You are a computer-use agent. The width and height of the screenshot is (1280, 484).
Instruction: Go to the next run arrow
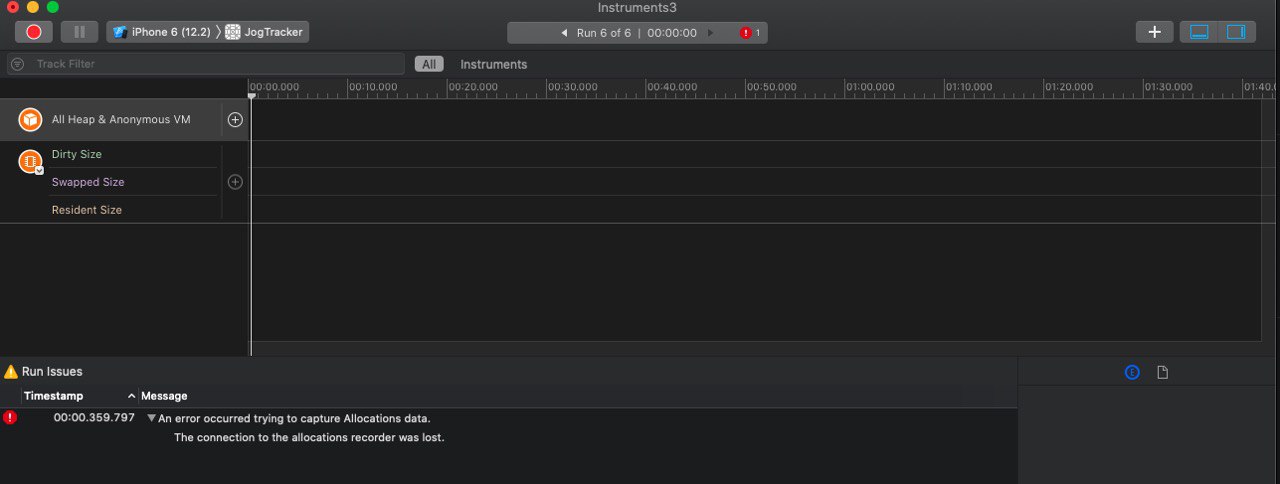click(711, 33)
